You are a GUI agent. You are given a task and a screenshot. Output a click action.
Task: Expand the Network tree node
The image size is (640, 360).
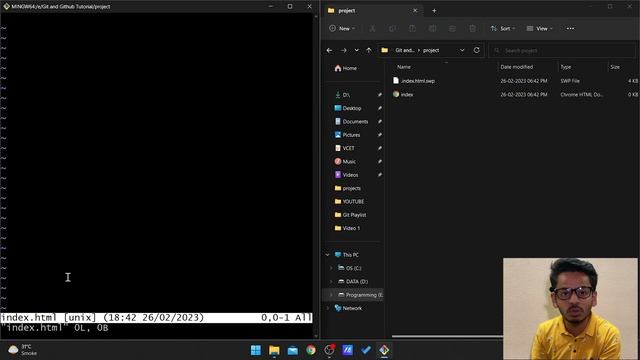pos(328,308)
